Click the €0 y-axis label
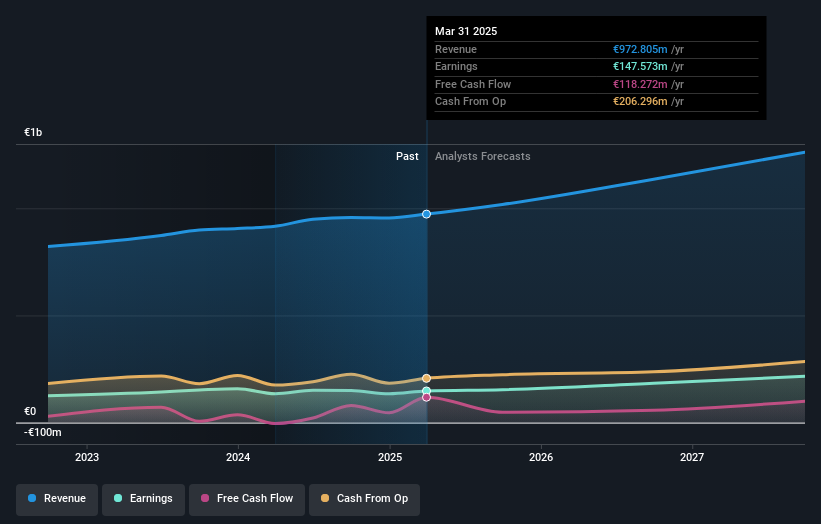 30,411
